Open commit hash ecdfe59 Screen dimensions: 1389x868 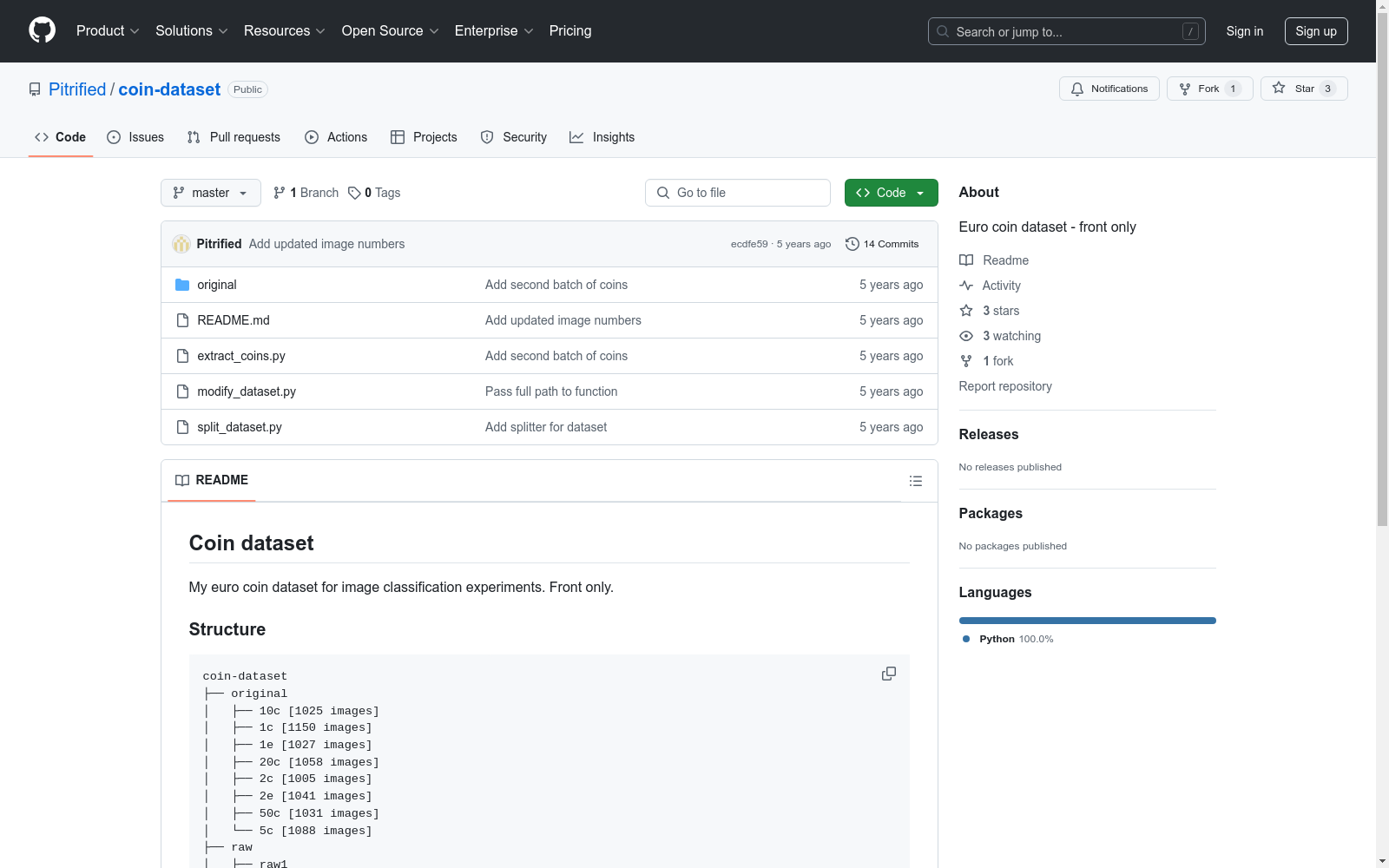749,244
